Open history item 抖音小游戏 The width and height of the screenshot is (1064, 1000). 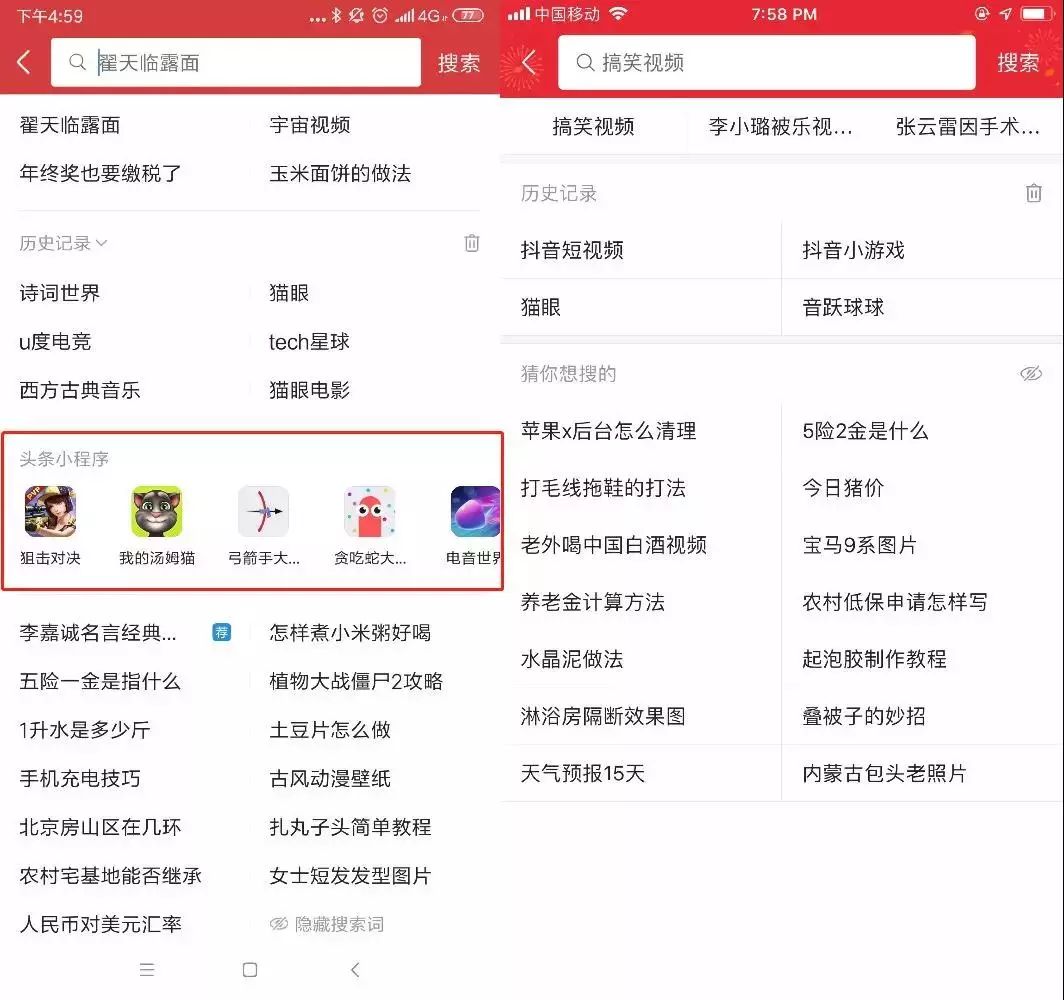pyautogui.click(x=854, y=250)
